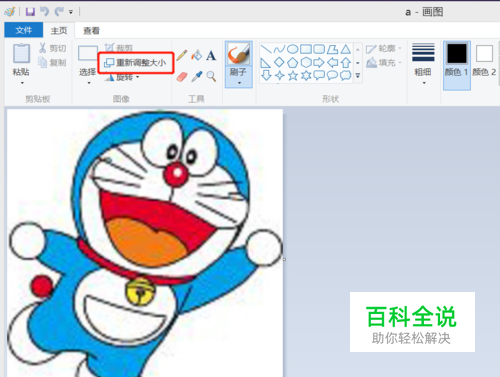Viewport: 500px width, 377px height.
Task: Click the 粘贴 (Paste) clipboard icon
Action: (21, 53)
